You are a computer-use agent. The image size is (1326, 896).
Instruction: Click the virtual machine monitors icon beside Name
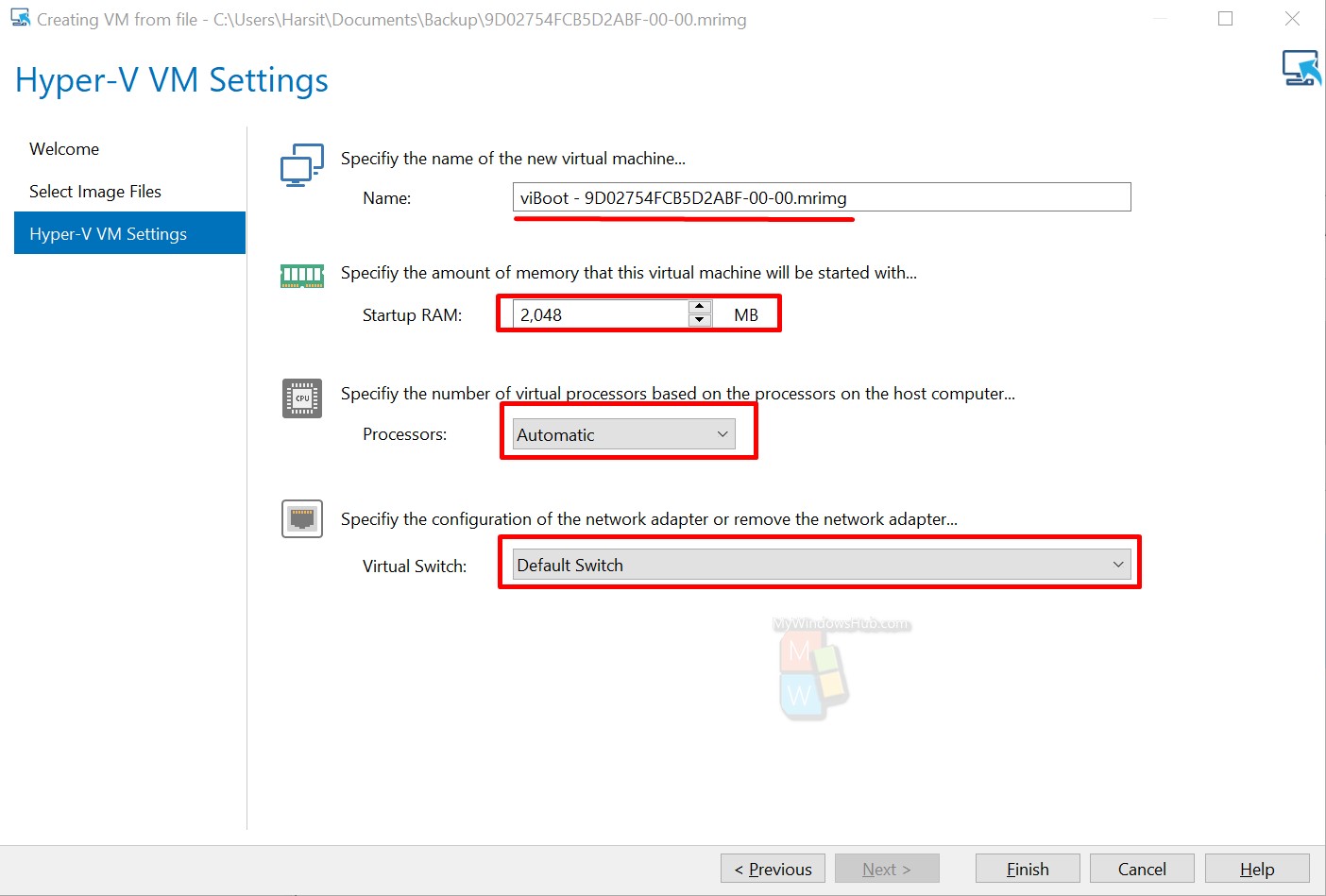point(302,165)
